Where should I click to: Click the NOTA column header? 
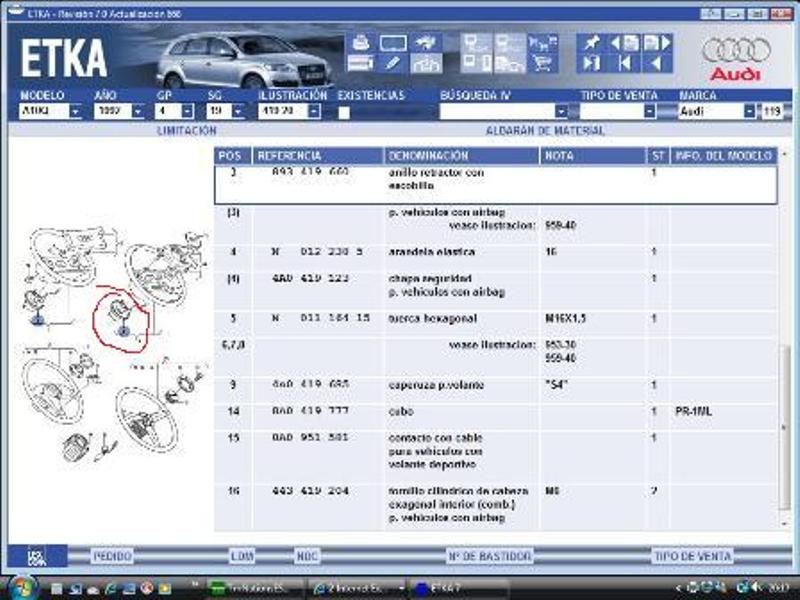(x=592, y=156)
